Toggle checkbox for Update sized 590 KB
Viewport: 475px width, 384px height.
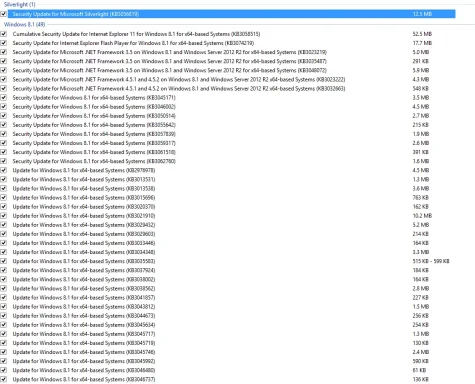(4, 361)
